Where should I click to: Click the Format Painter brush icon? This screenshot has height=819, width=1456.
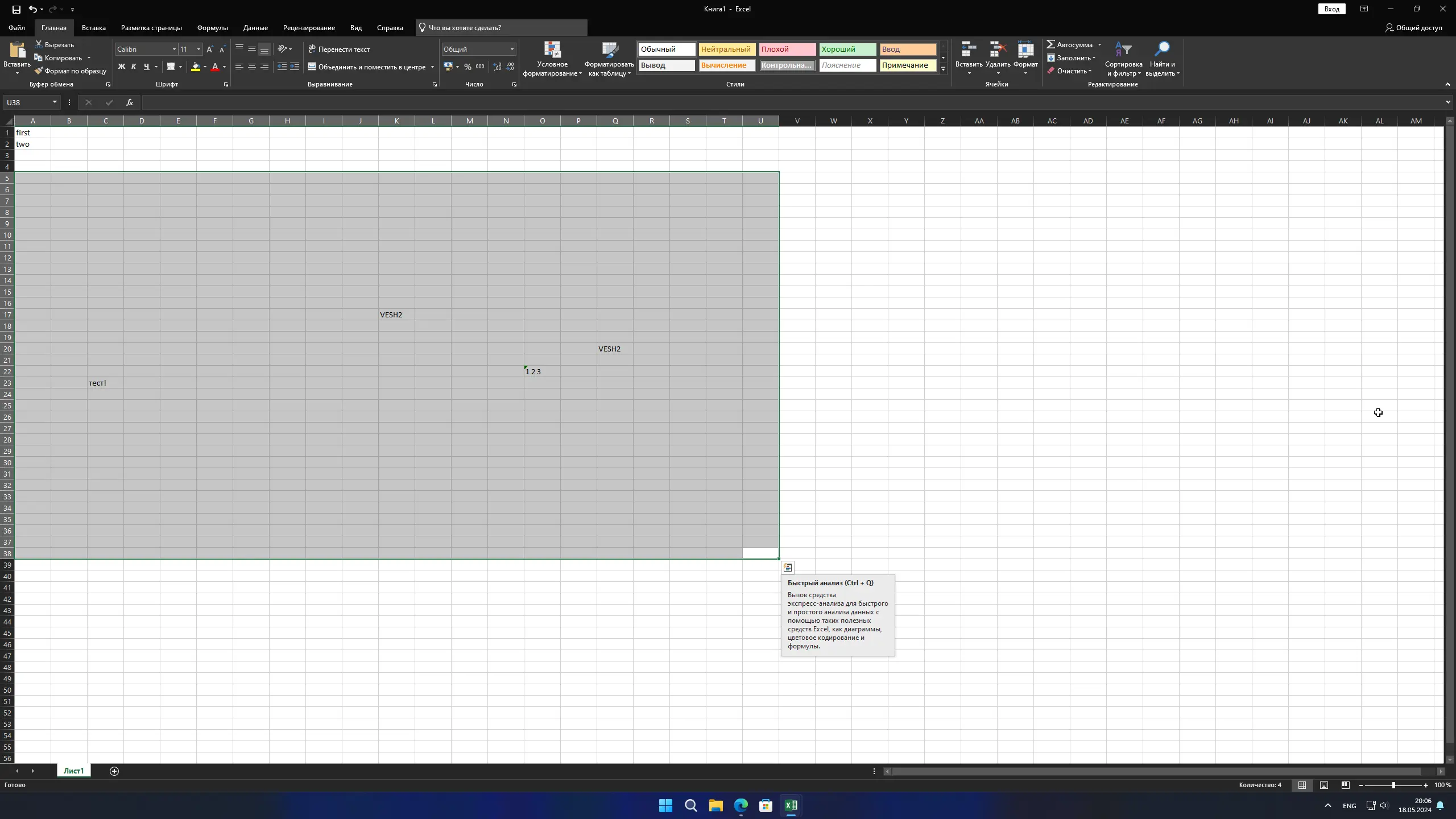coord(39,71)
